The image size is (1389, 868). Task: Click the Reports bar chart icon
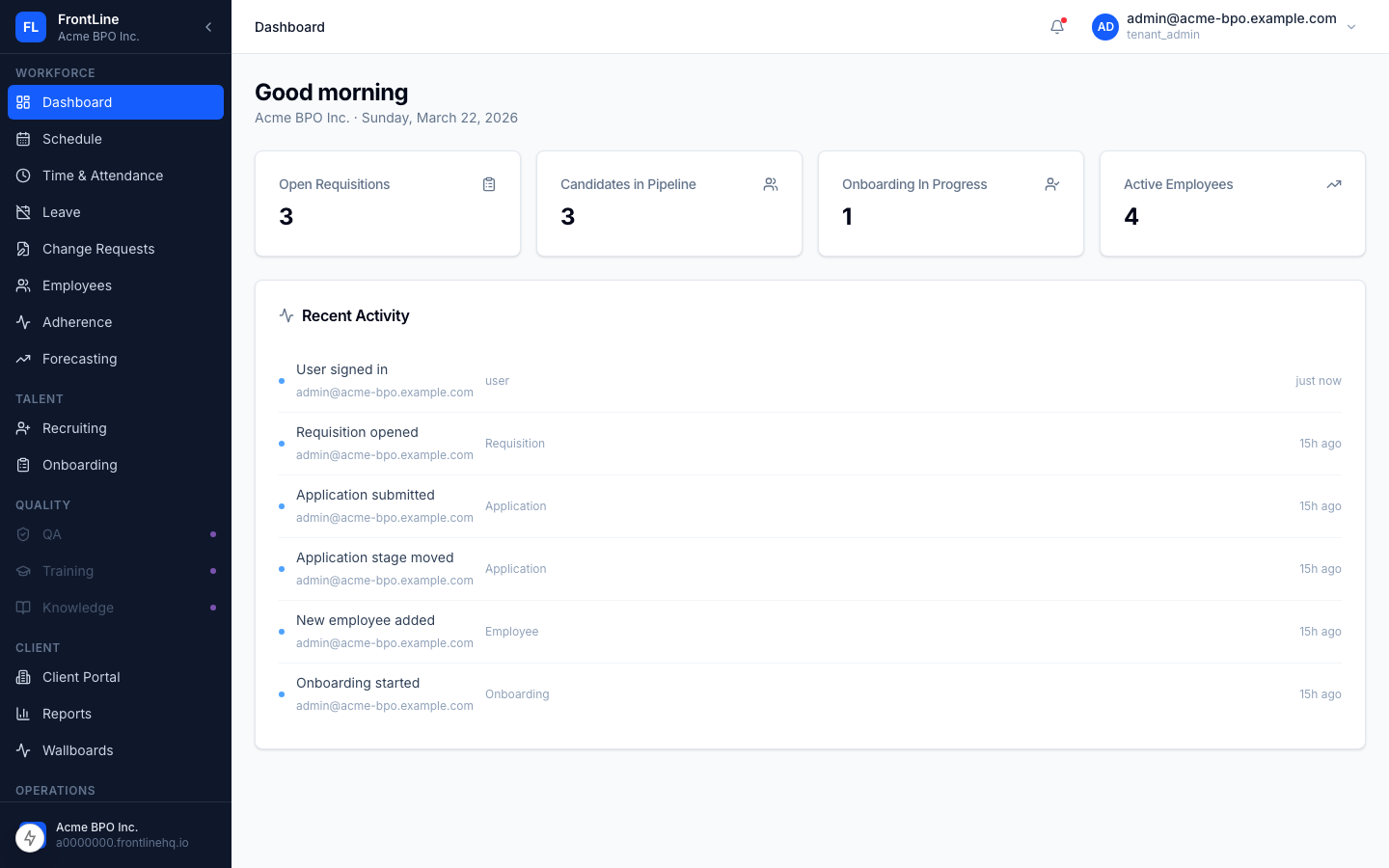23,714
